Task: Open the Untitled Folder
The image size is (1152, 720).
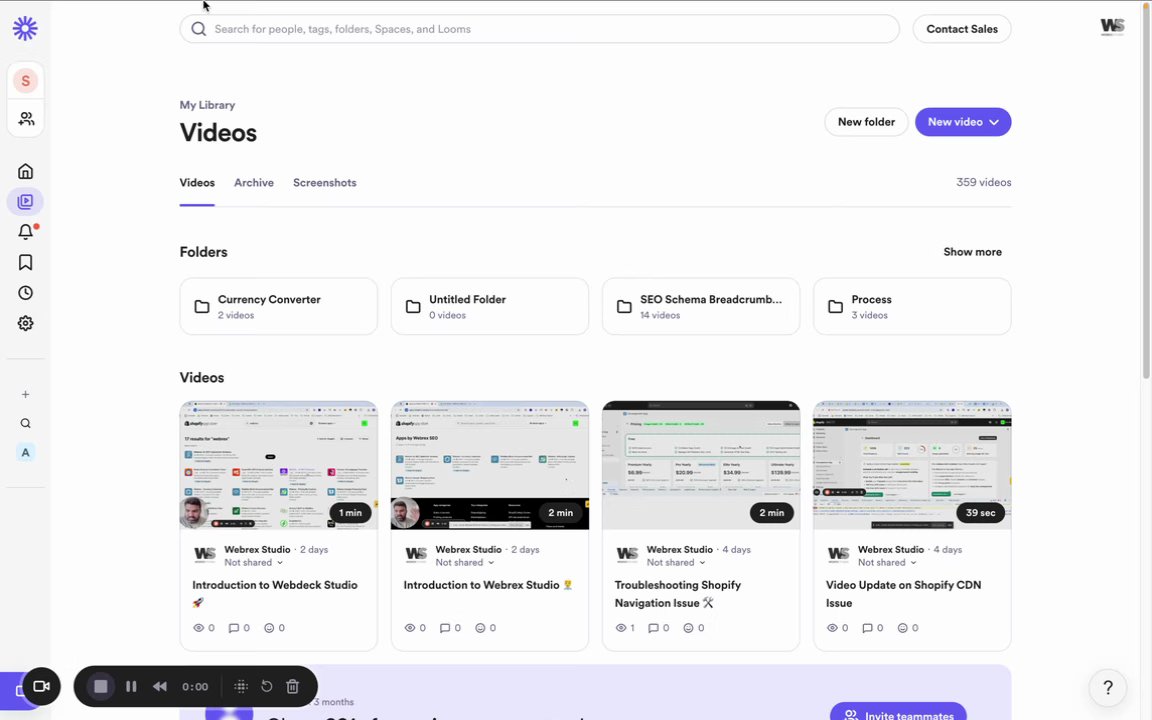Action: [490, 306]
